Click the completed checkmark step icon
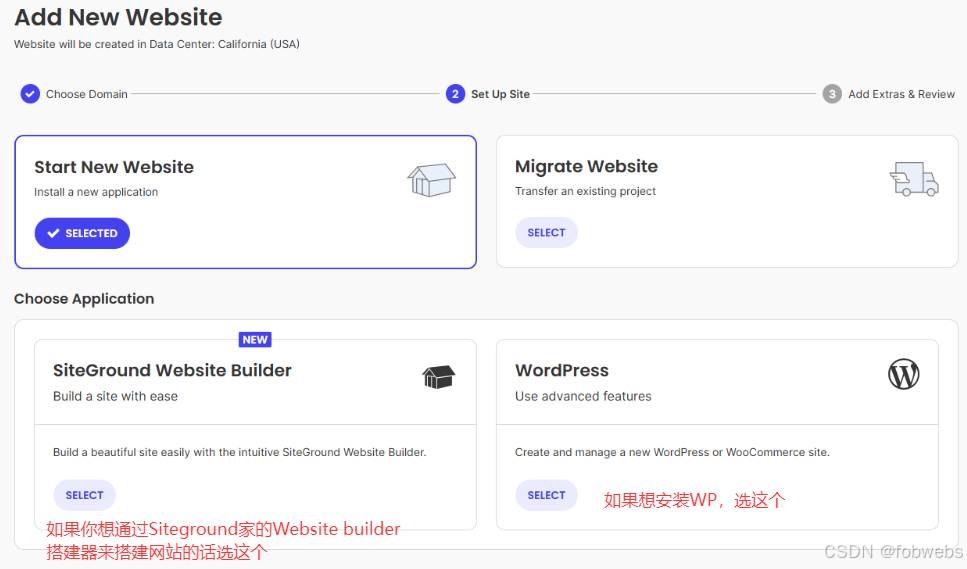The width and height of the screenshot is (967, 569). [x=30, y=94]
